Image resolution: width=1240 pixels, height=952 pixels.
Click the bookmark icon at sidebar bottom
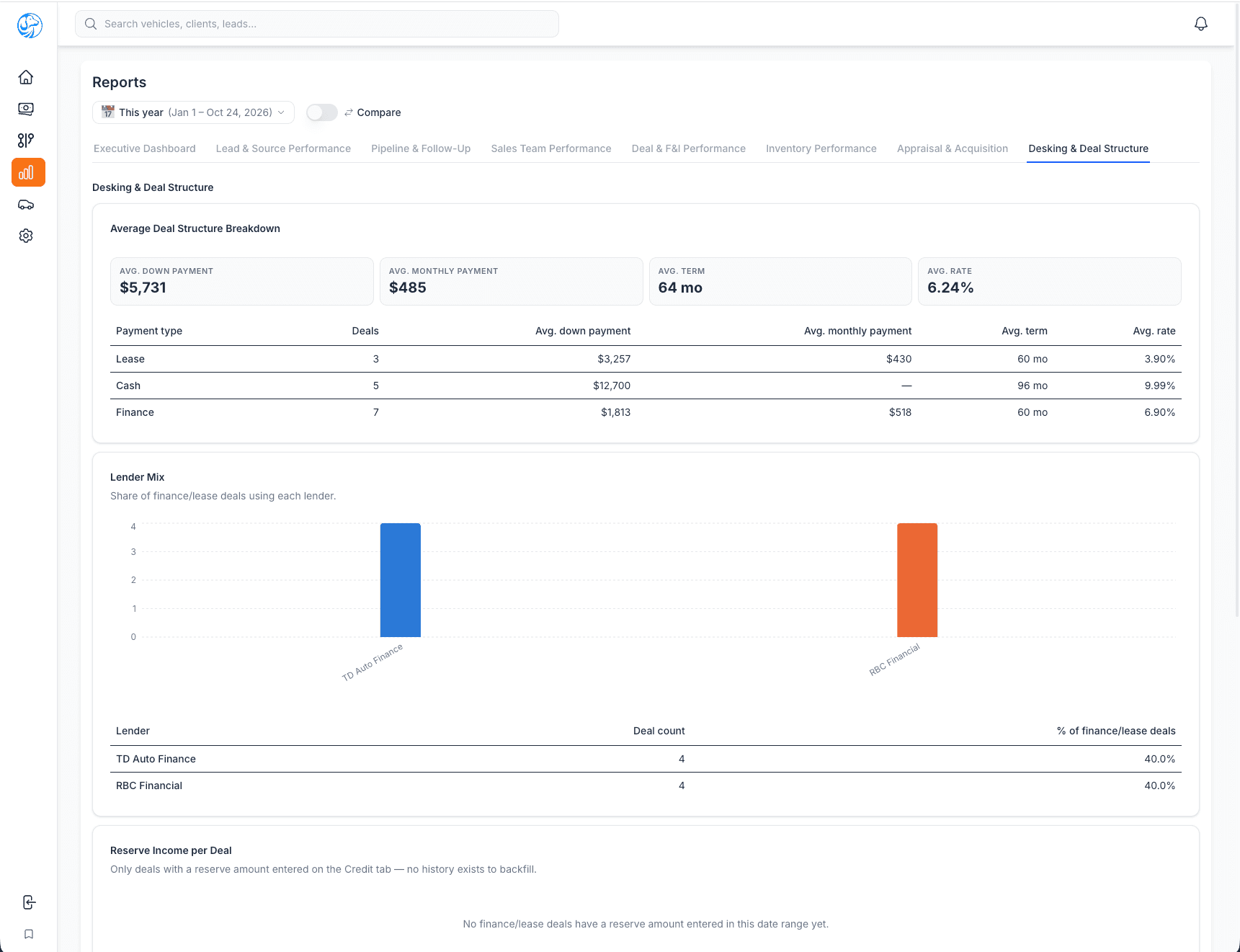[x=29, y=934]
